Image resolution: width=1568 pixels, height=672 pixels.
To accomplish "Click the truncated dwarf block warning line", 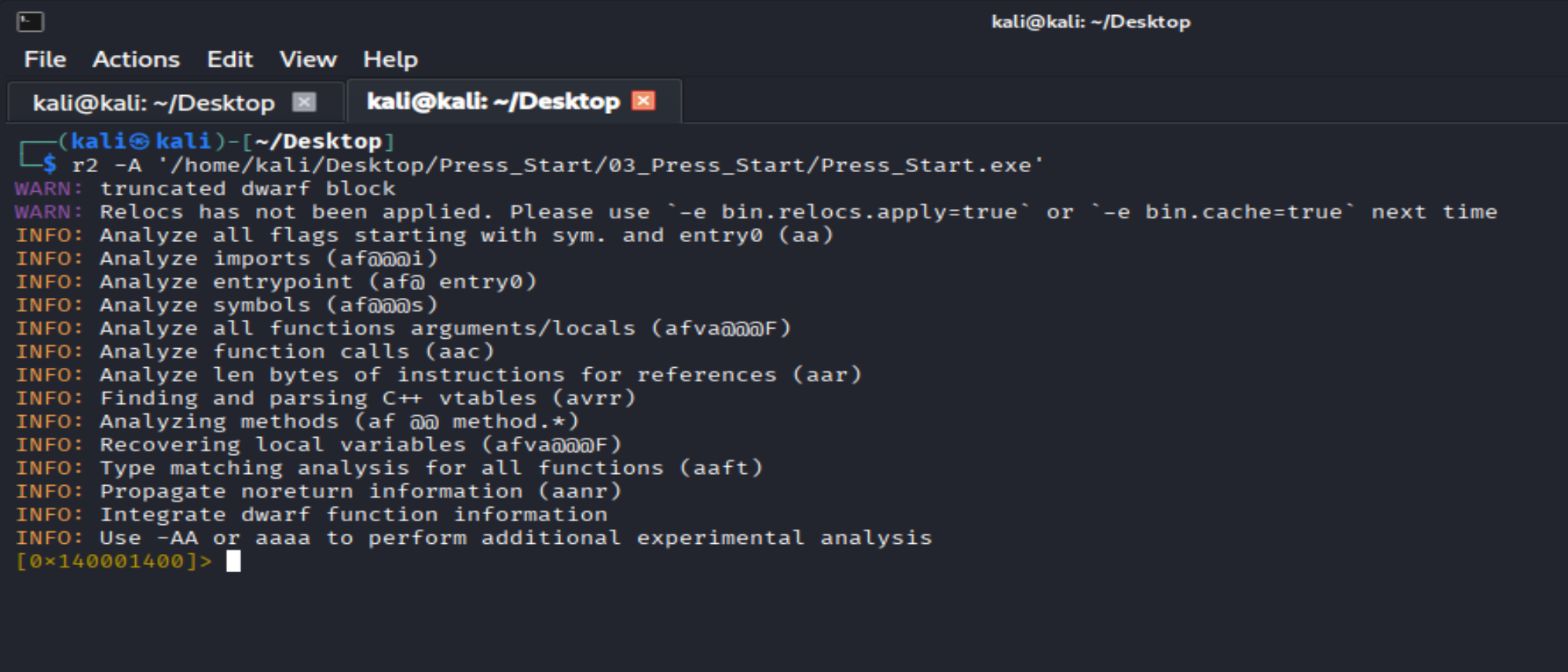I will (205, 189).
